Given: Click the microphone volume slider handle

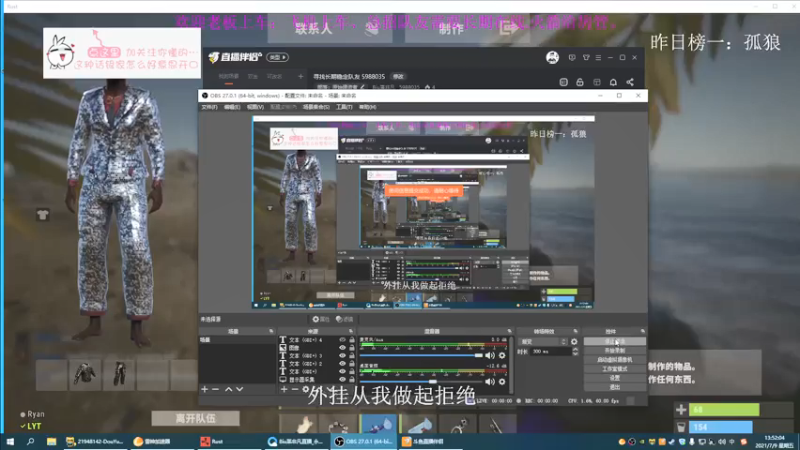Looking at the screenshot, I should 479,355.
